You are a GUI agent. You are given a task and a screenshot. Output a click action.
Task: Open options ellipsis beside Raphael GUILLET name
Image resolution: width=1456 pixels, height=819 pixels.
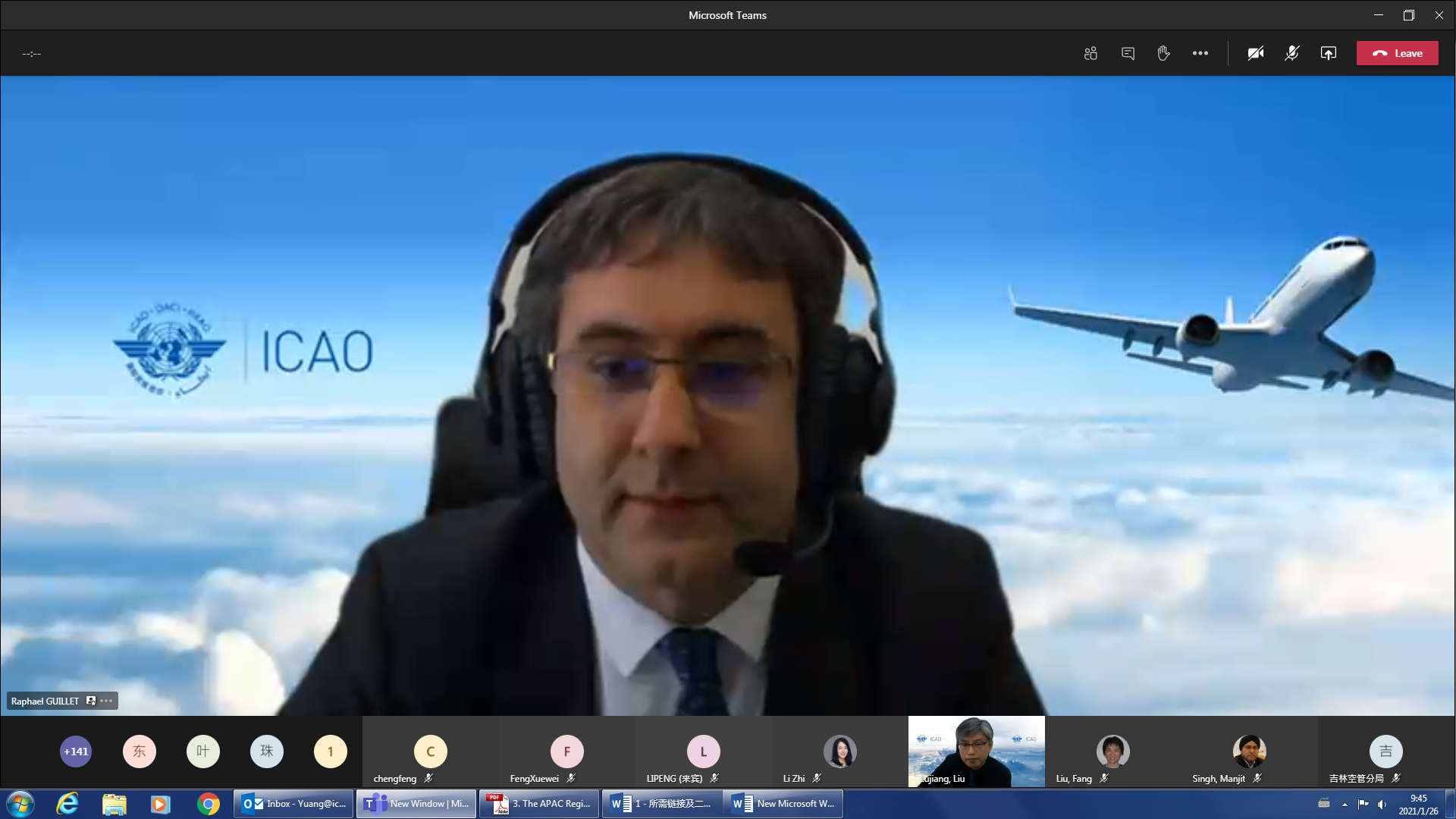107,701
